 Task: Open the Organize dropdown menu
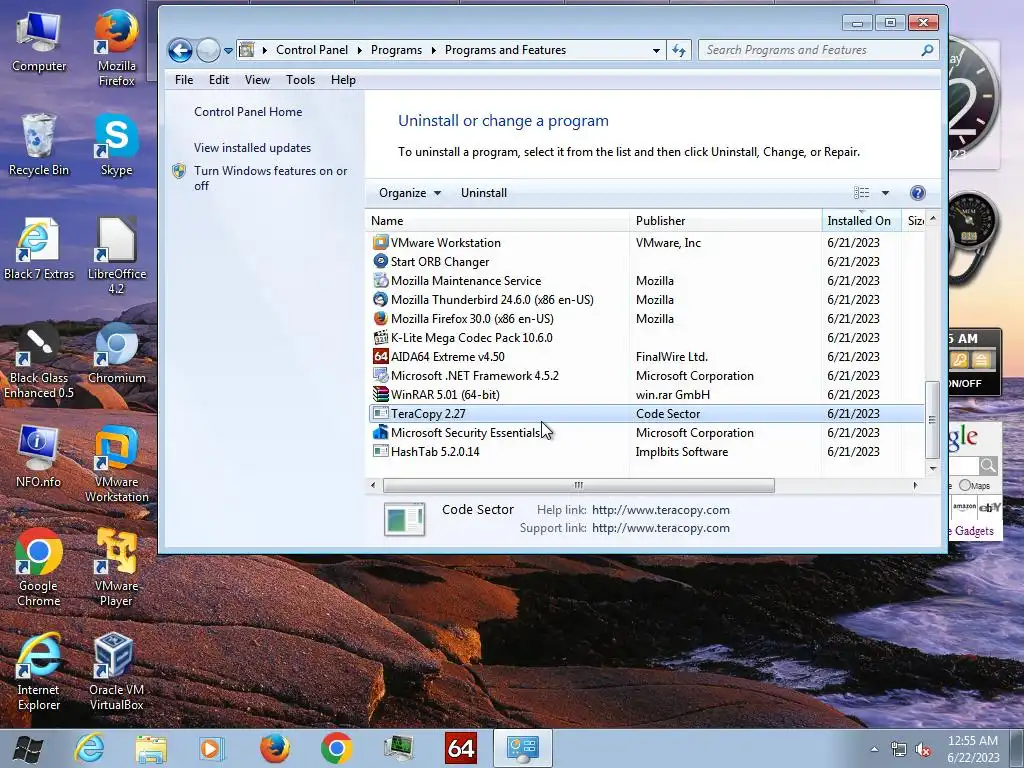click(409, 193)
